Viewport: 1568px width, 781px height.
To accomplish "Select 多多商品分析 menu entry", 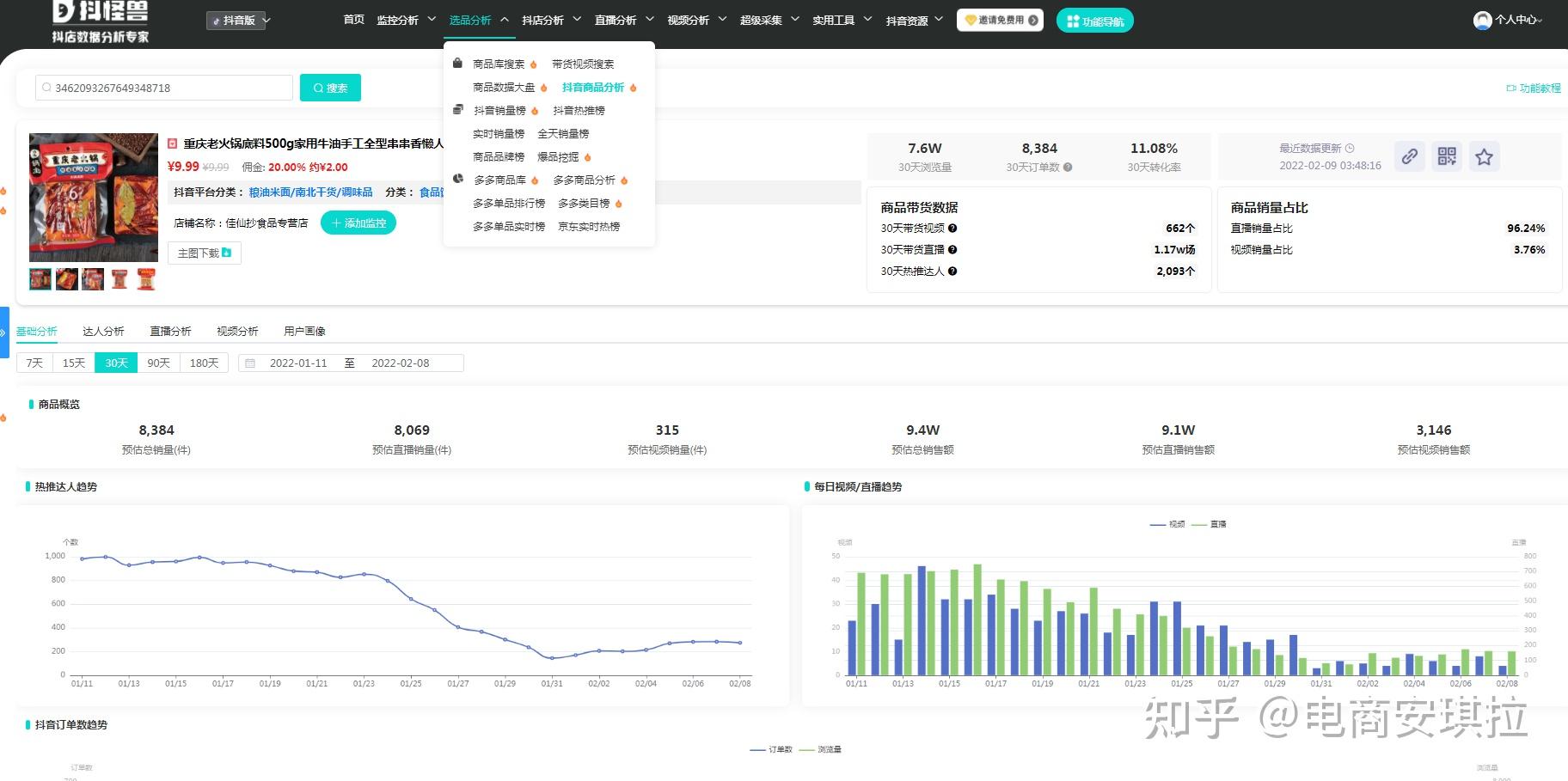I will tap(585, 180).
